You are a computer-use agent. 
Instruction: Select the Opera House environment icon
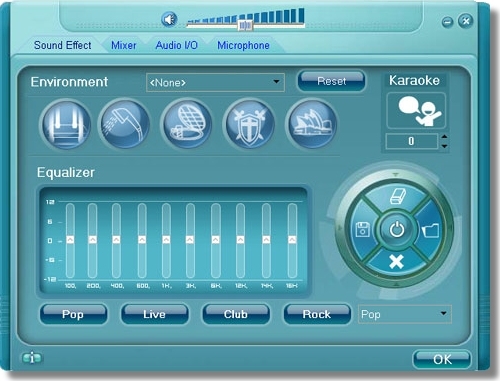pyautogui.click(x=312, y=124)
